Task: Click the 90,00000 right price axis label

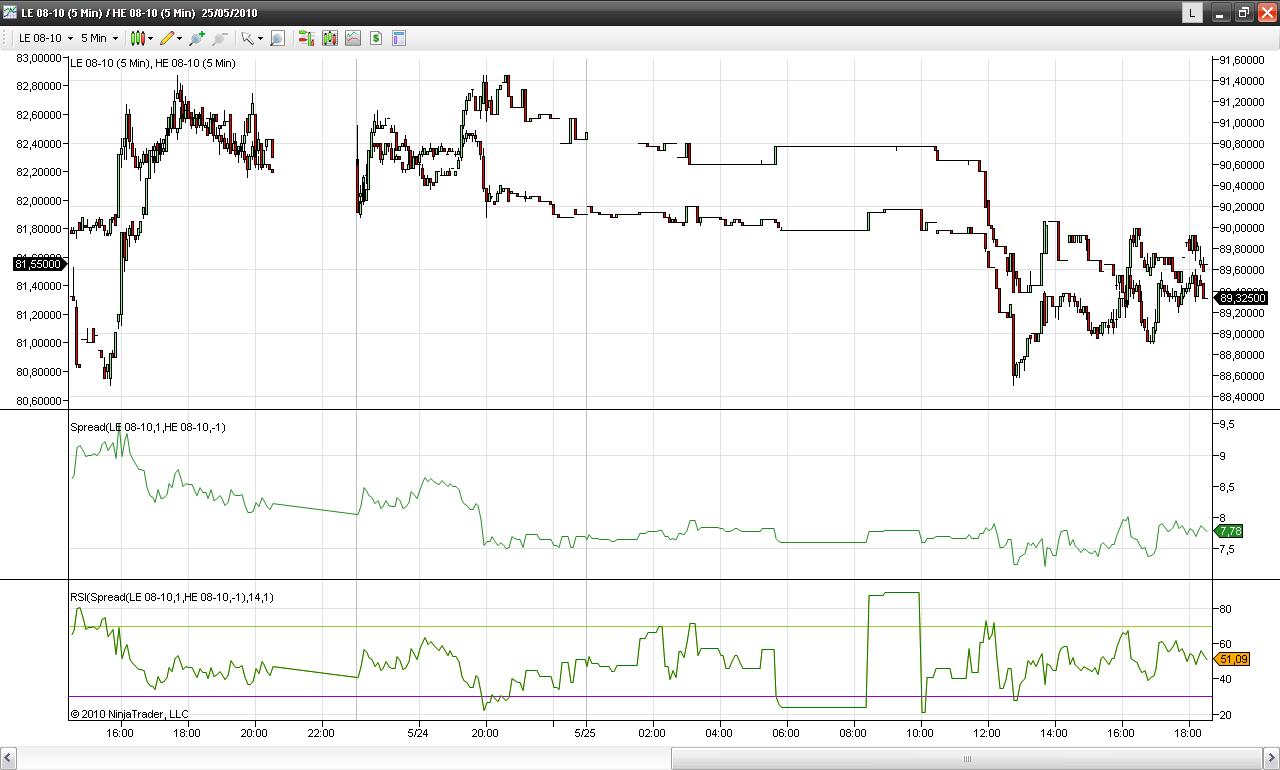Action: pyautogui.click(x=1241, y=228)
